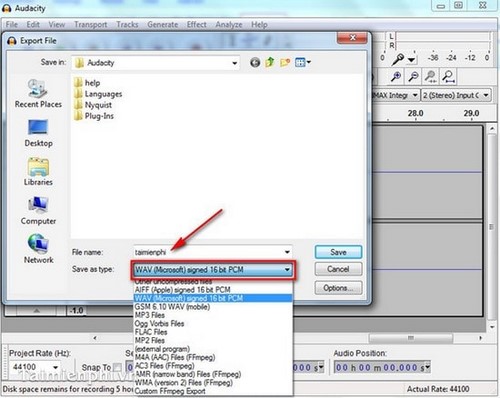Open the microphone meter dropdown arrow
The image size is (500, 398).
click(x=412, y=60)
